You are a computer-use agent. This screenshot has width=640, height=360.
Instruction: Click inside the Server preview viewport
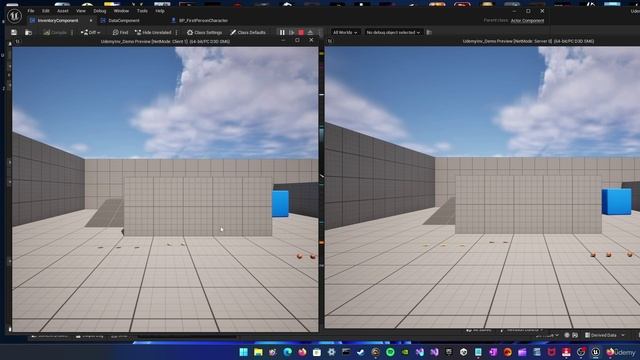point(482,187)
